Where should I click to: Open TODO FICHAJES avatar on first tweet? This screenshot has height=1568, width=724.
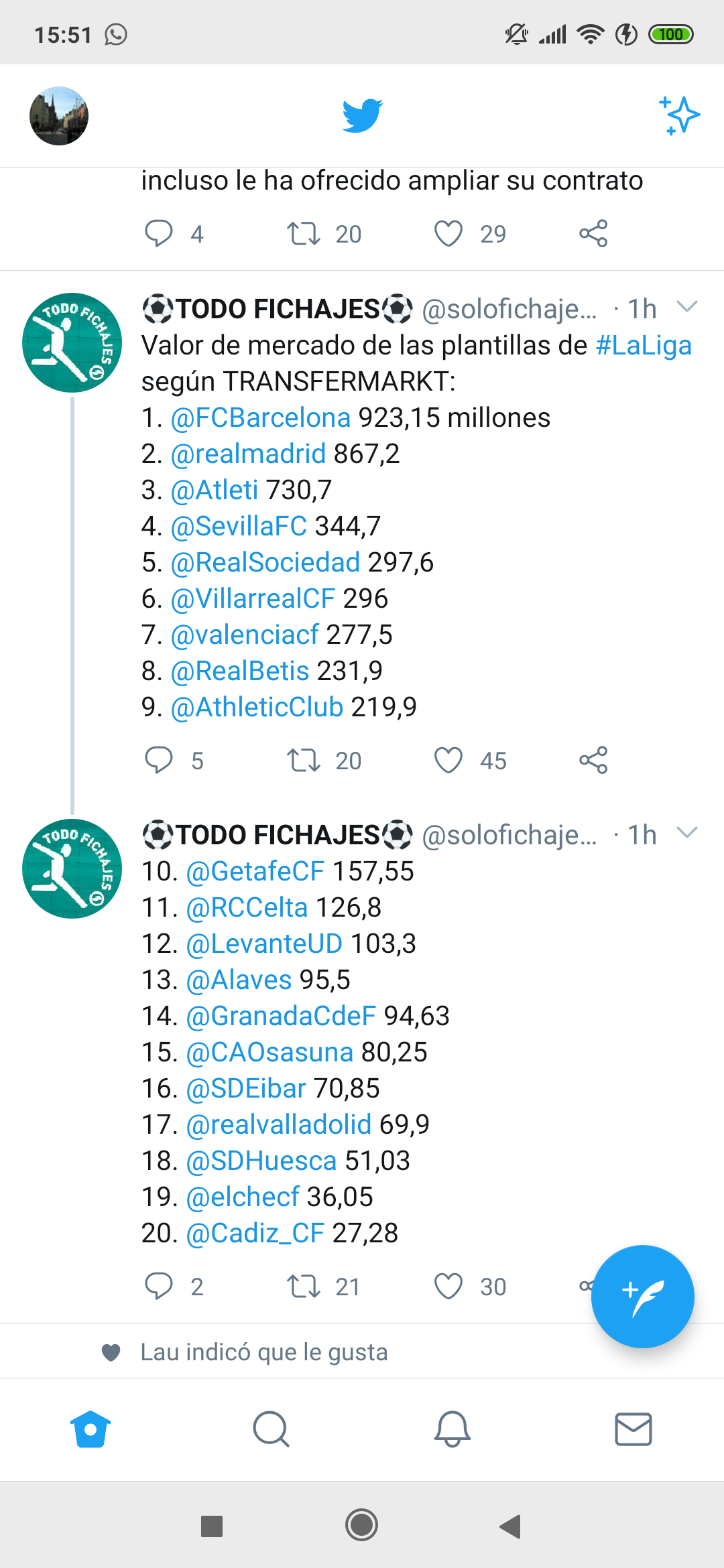coord(72,342)
